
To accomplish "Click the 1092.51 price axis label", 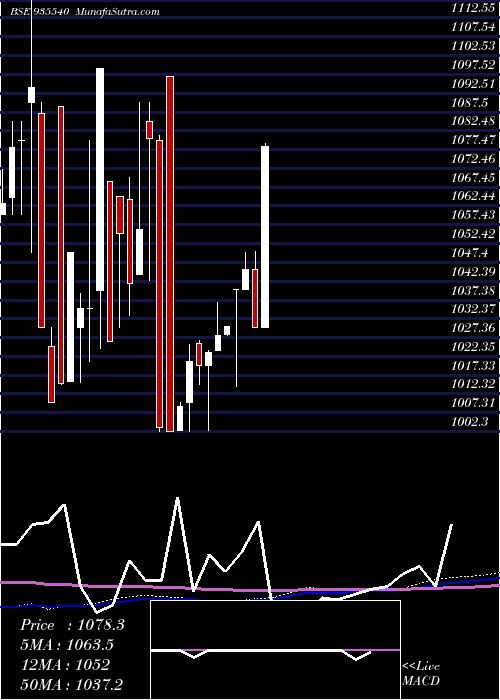I will coord(473,83).
